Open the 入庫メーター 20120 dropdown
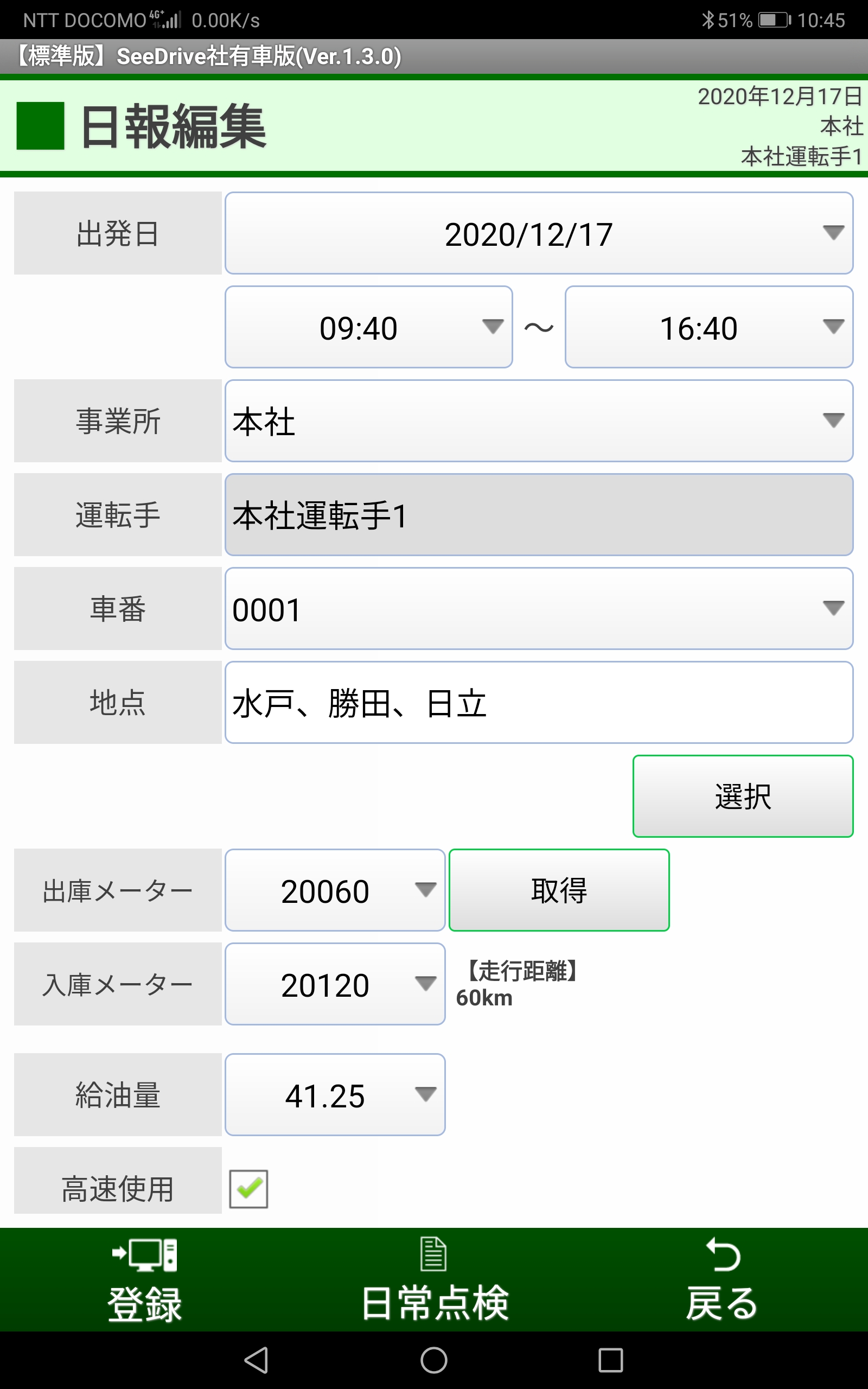Viewport: 868px width, 1389px height. click(335, 984)
